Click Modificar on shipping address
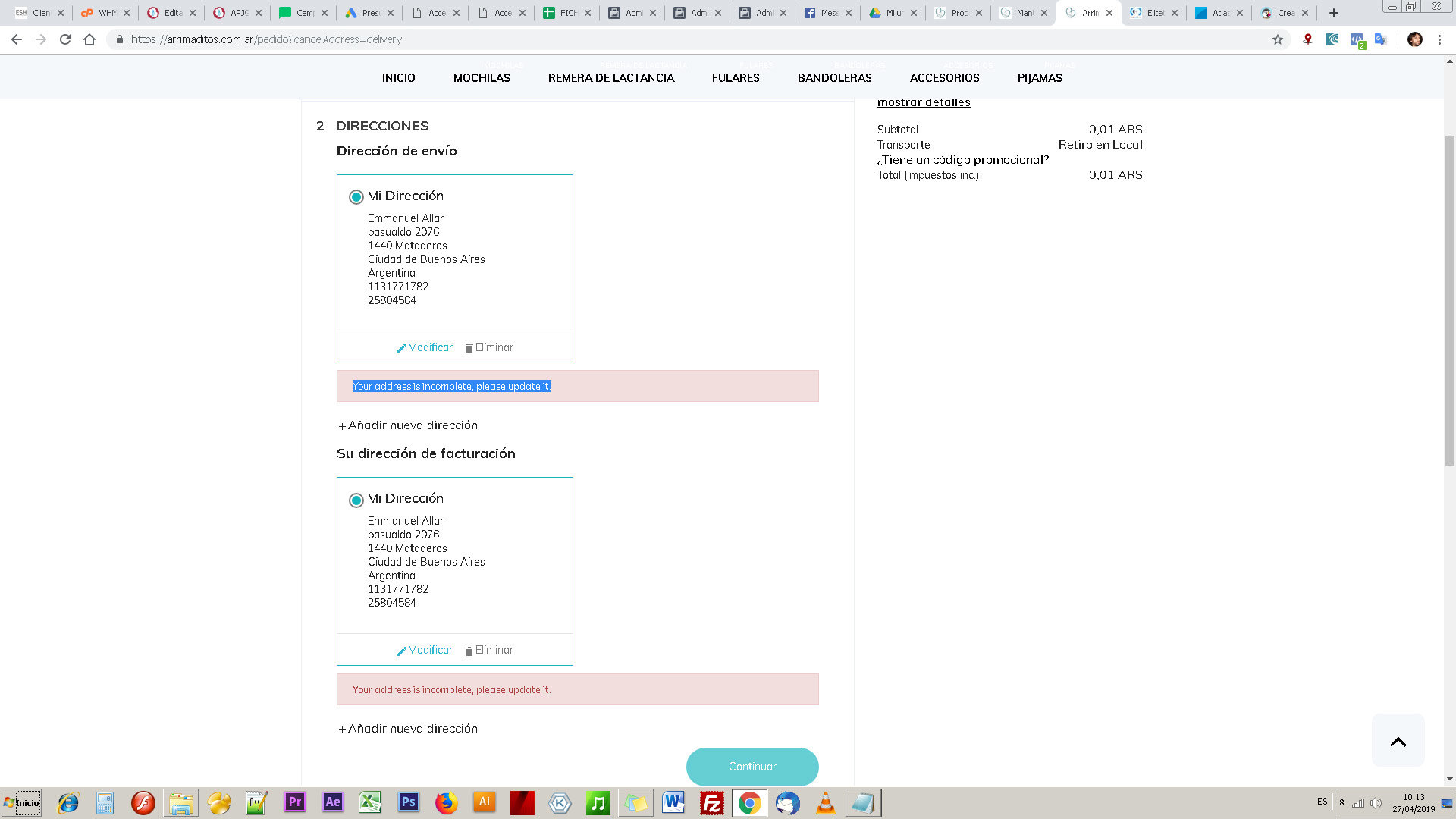The height and width of the screenshot is (819, 1456). click(x=425, y=347)
